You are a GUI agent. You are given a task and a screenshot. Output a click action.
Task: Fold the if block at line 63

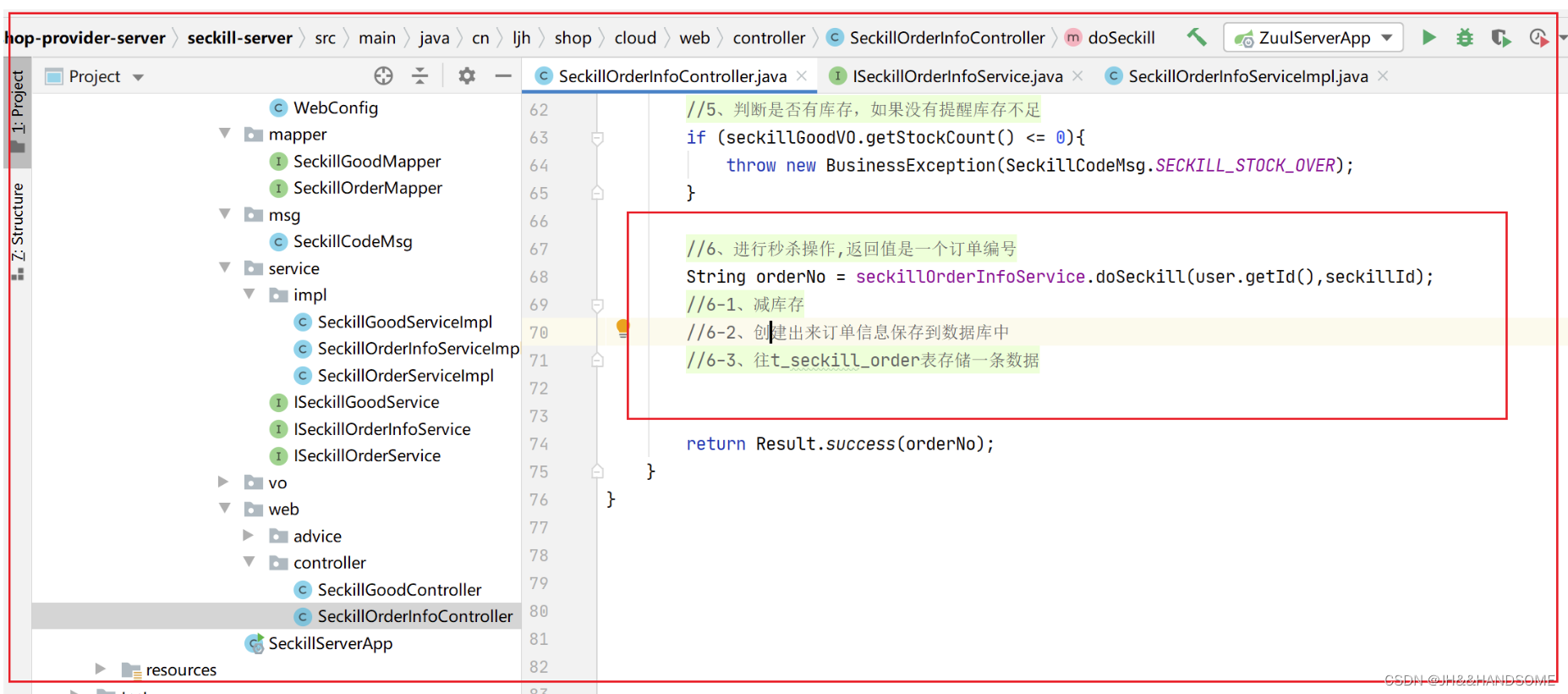coord(597,138)
